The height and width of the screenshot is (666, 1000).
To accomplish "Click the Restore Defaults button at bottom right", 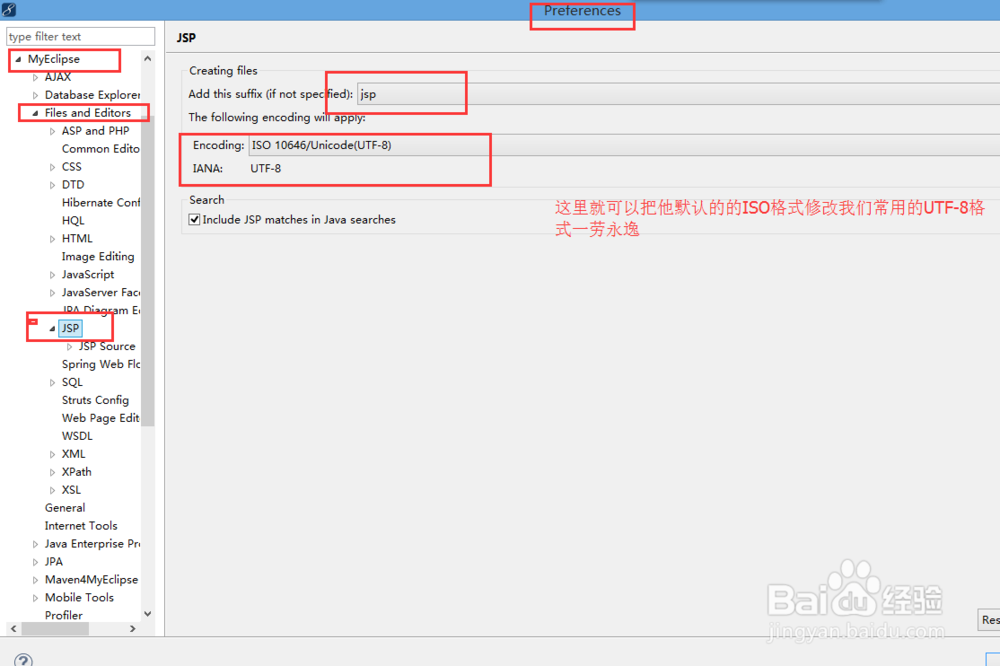I will pyautogui.click(x=989, y=619).
